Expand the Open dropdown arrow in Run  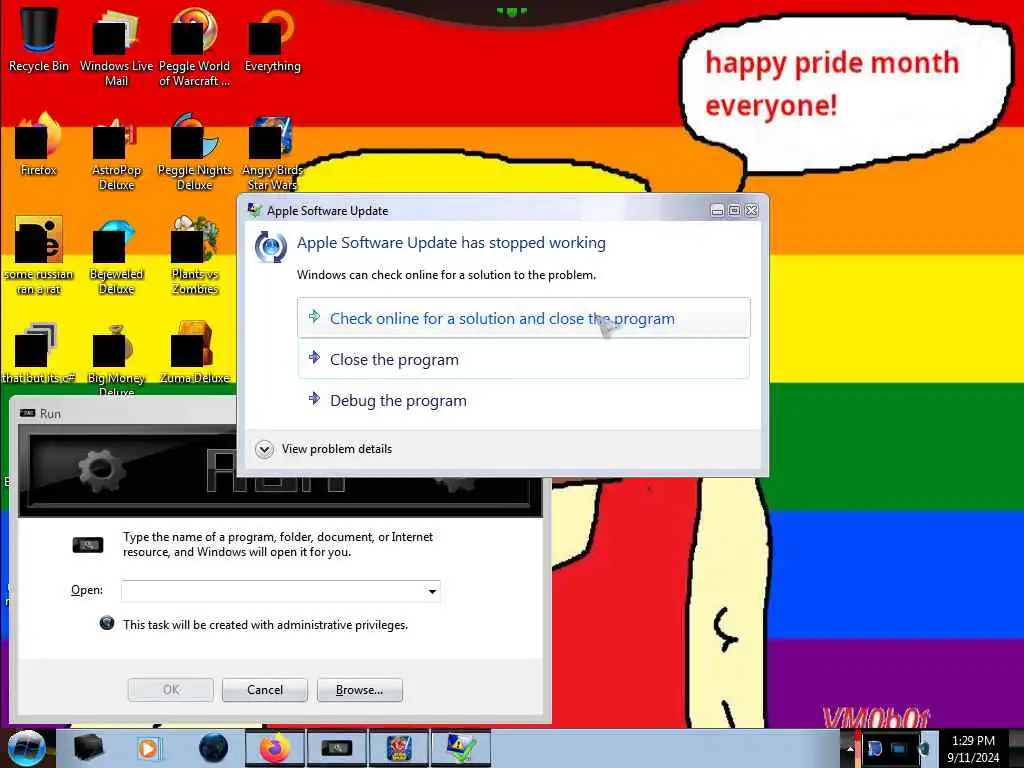(x=432, y=591)
